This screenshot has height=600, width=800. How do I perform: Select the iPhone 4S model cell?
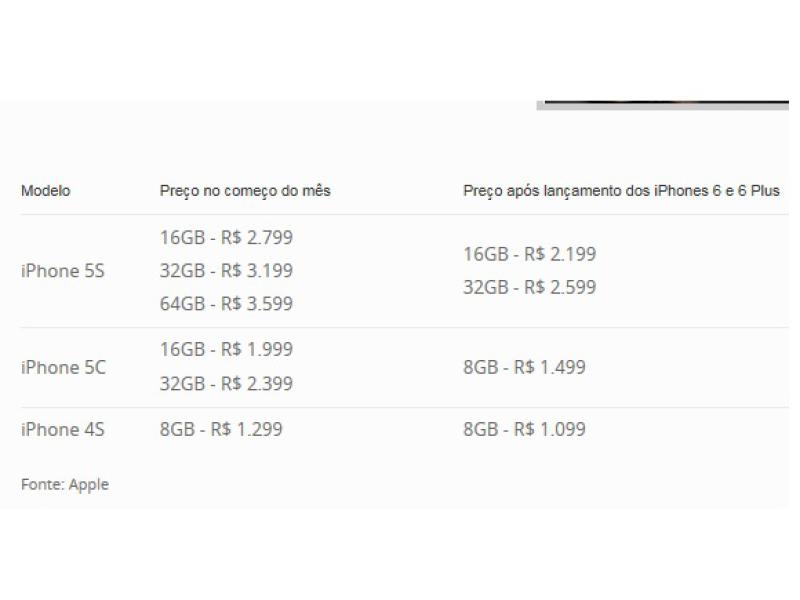tap(63, 429)
